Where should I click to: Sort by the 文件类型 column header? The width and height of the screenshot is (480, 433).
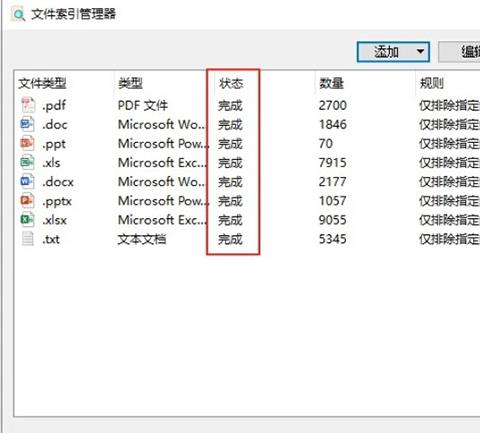pyautogui.click(x=42, y=83)
